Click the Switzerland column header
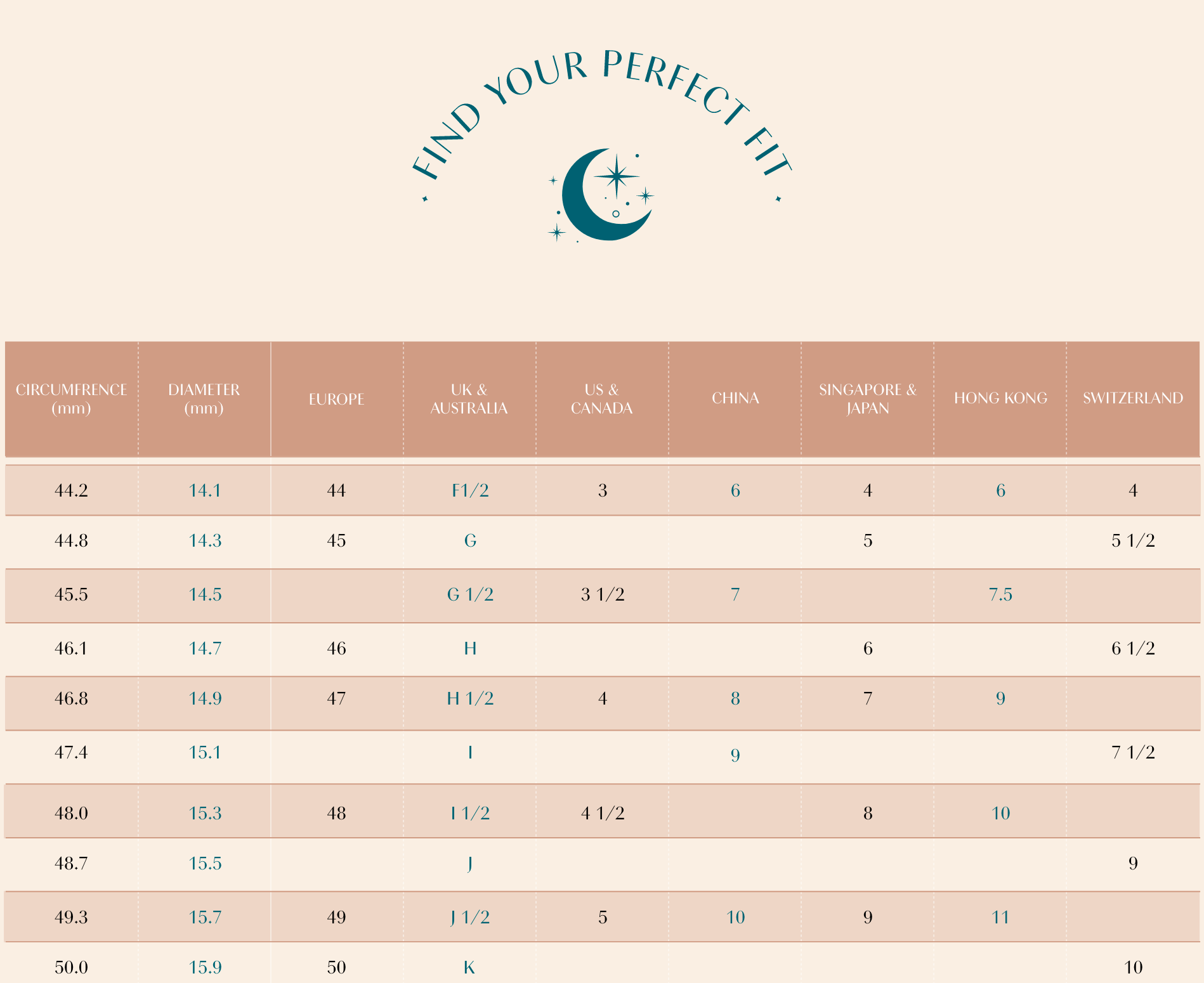The width and height of the screenshot is (1204, 983). point(1132,398)
